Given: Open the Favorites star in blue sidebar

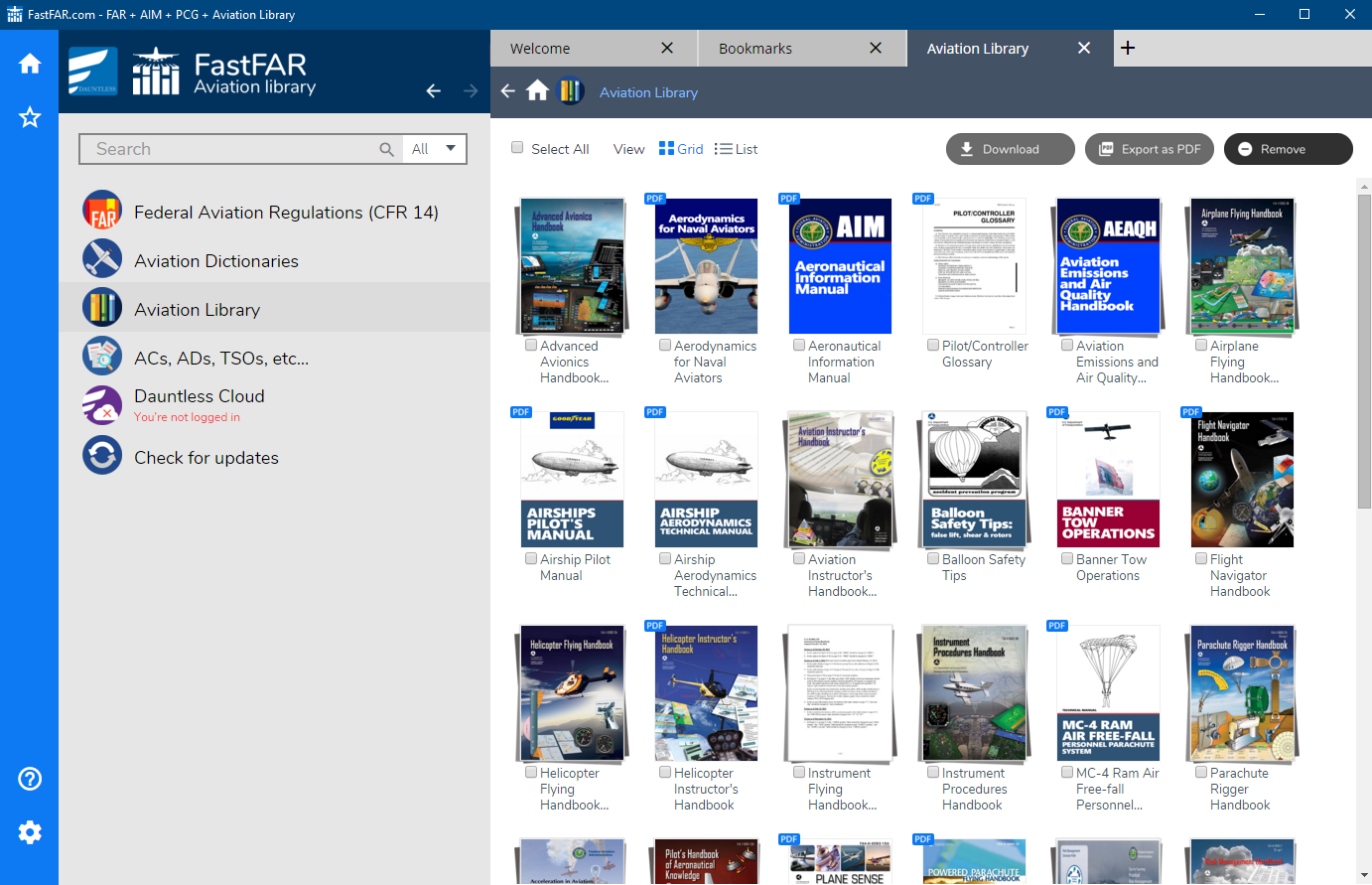Looking at the screenshot, I should (x=30, y=117).
